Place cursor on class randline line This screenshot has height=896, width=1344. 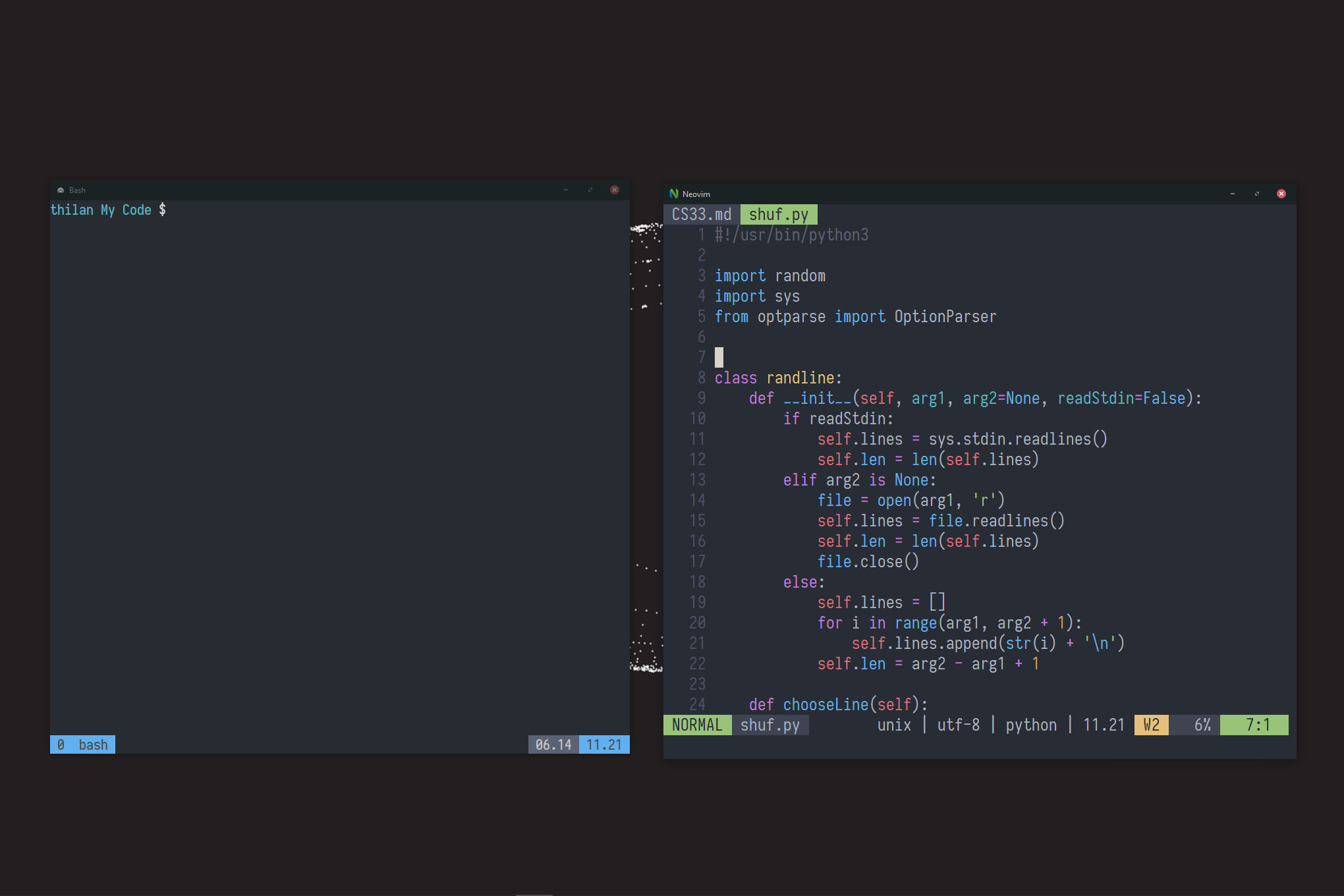coord(777,378)
